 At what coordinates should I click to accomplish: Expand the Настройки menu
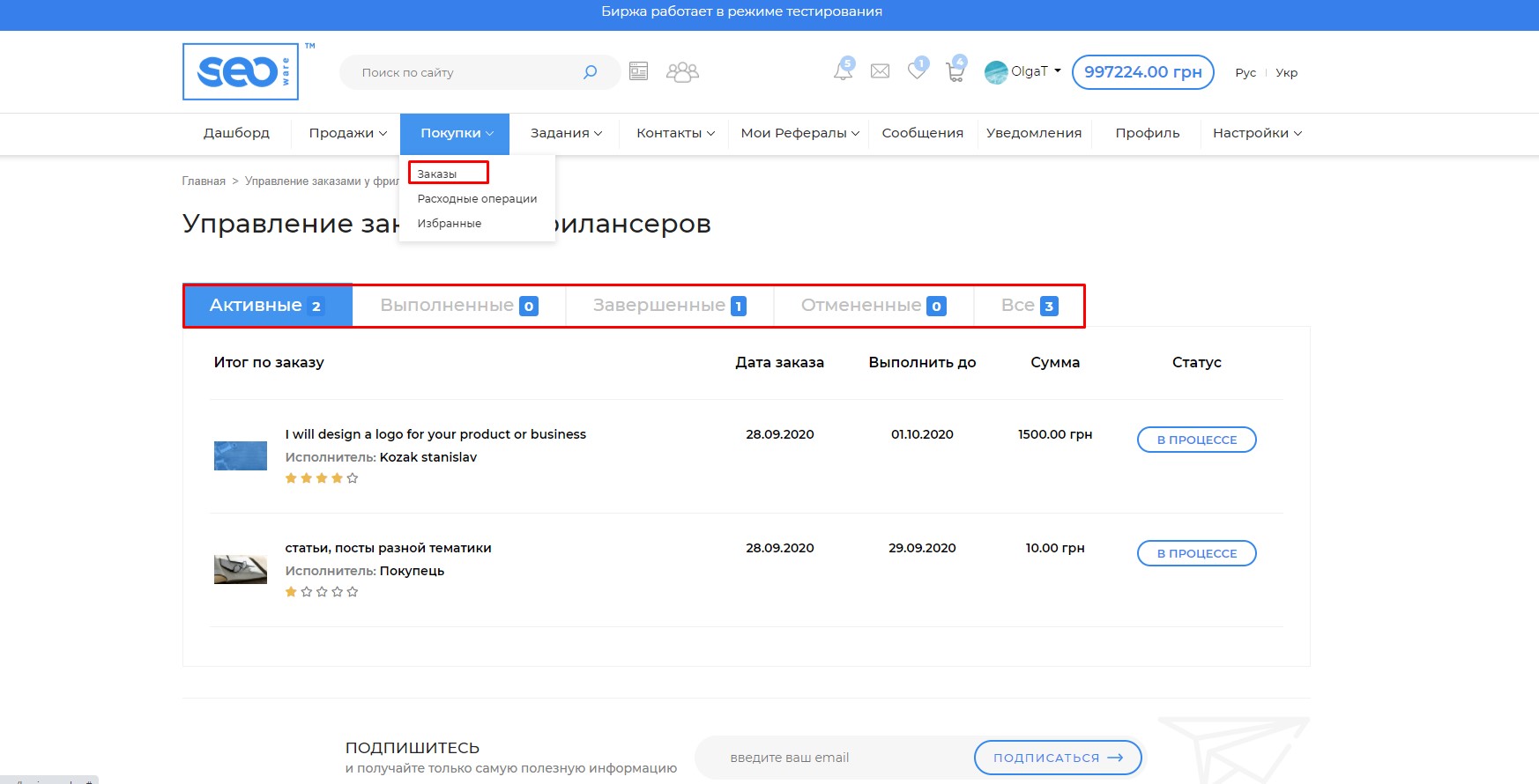(1256, 133)
